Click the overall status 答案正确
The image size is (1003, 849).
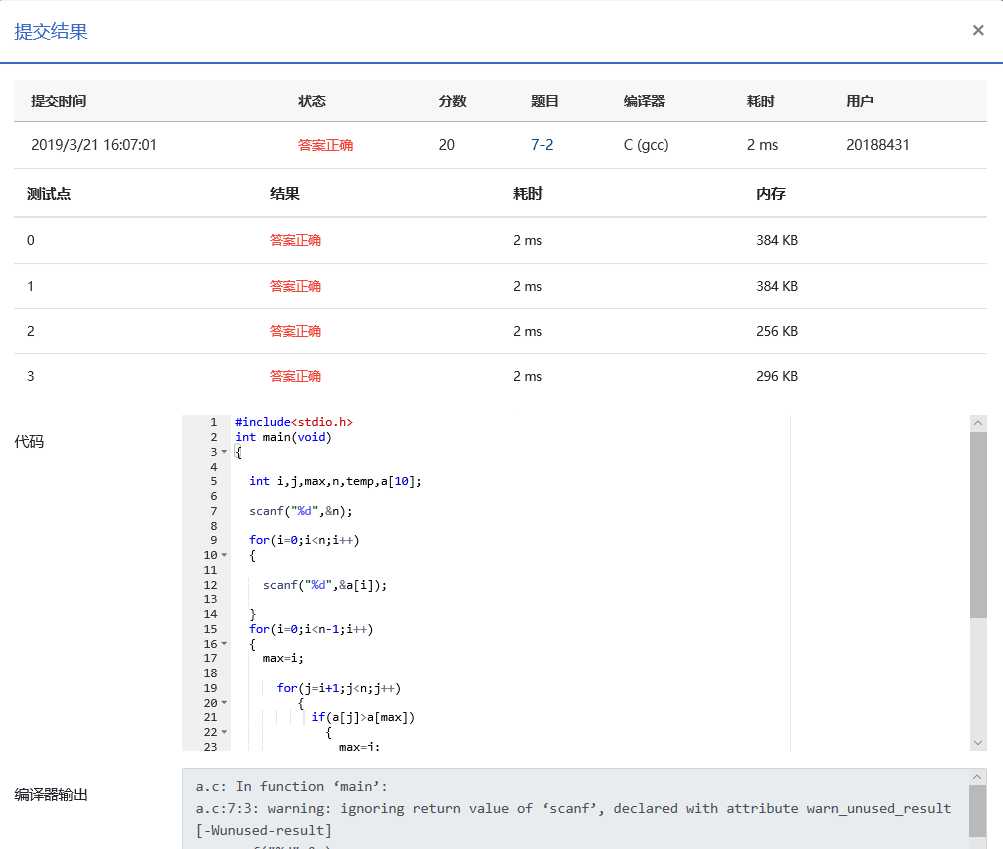point(326,145)
